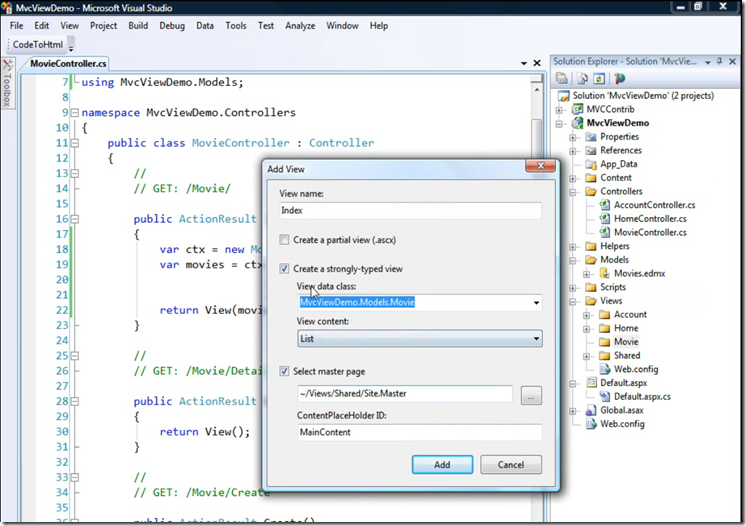Viewport: 746px width, 526px height.
Task: Click the References node icon
Action: coord(591,151)
